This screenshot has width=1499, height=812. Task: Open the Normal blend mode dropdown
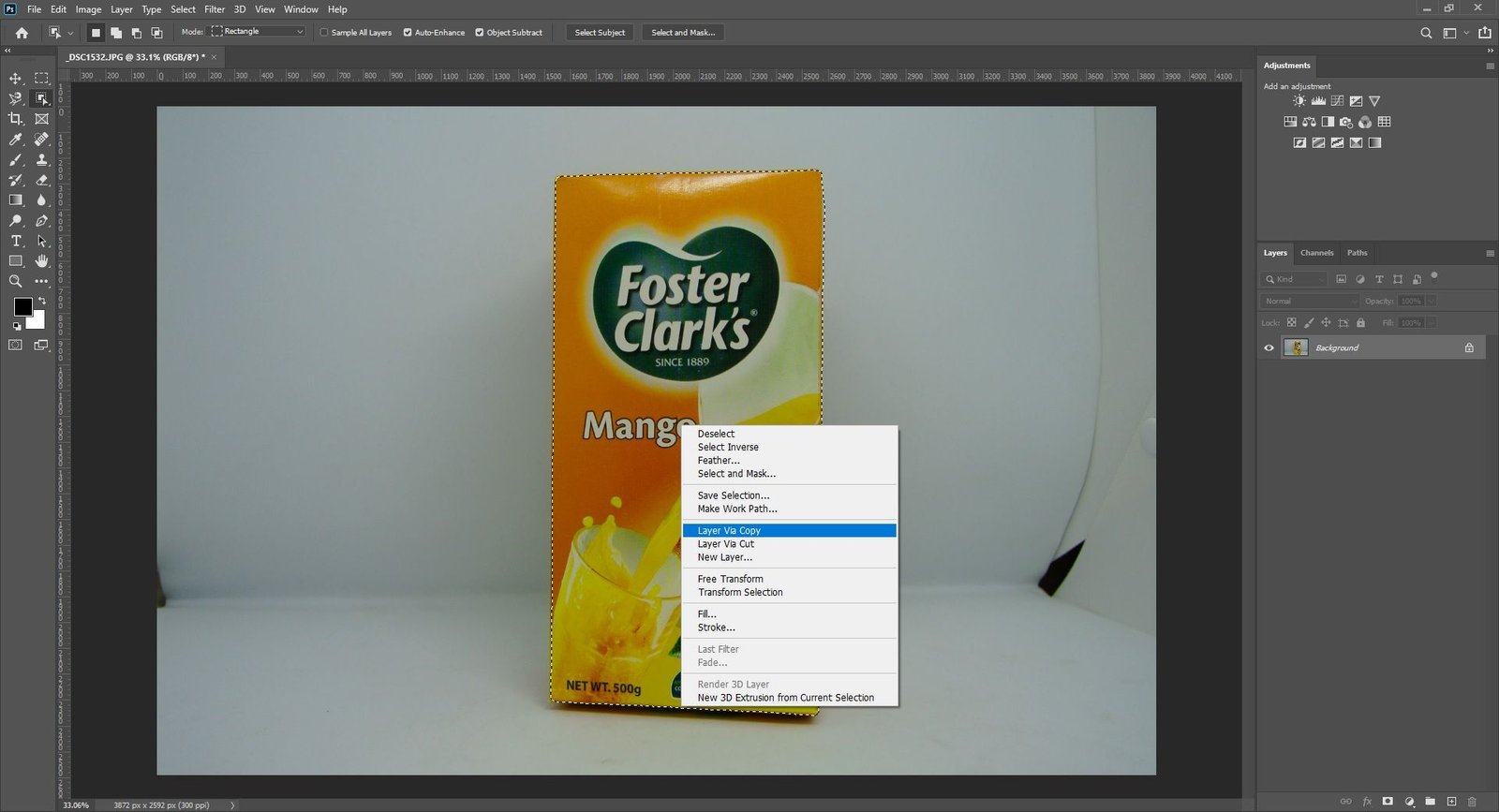point(1309,302)
